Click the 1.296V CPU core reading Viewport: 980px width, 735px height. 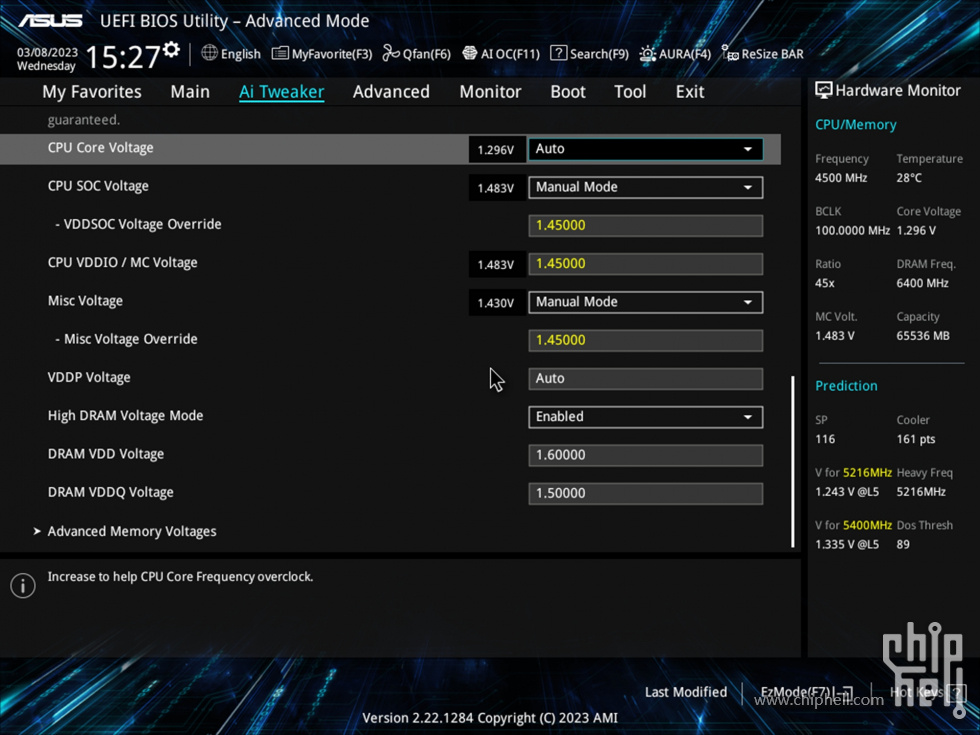496,150
